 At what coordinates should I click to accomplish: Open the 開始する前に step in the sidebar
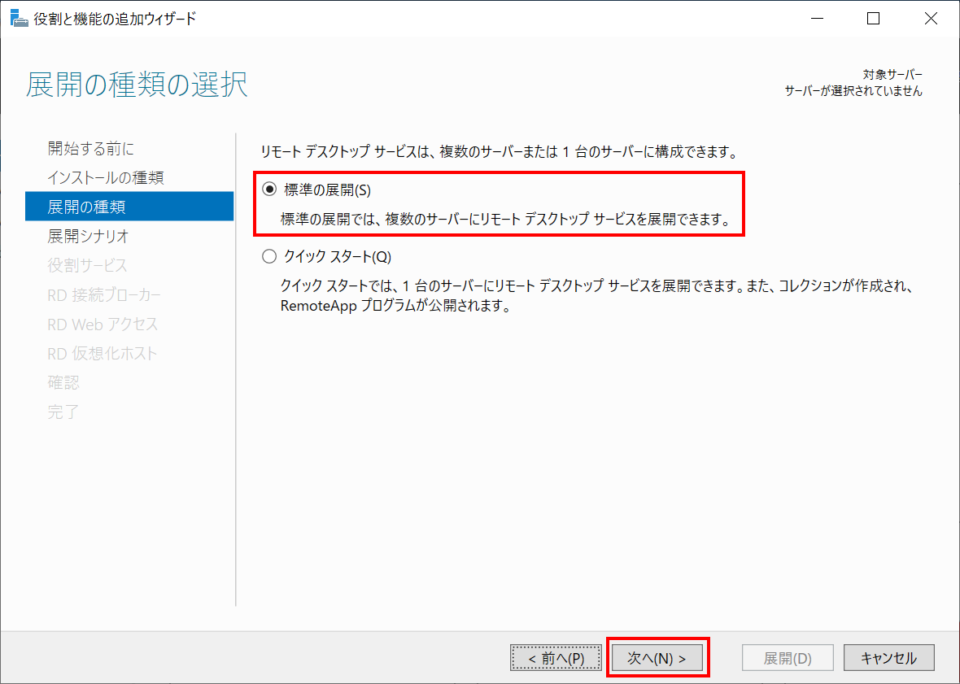pyautogui.click(x=91, y=148)
